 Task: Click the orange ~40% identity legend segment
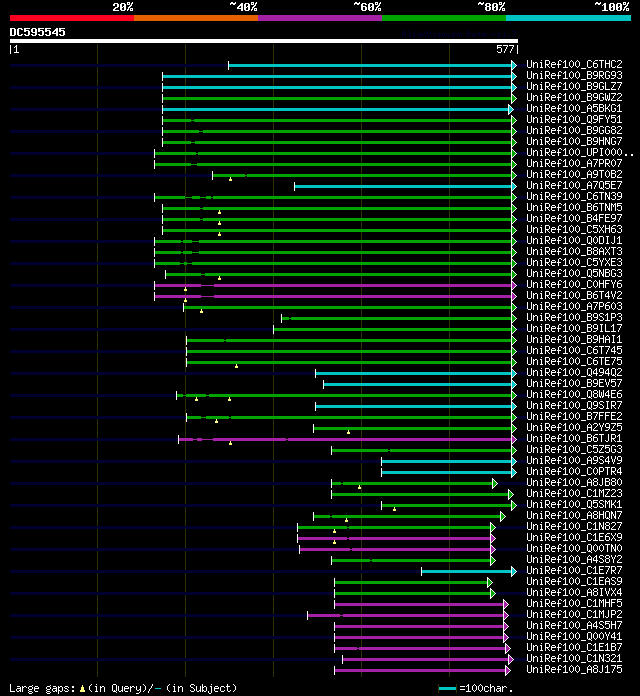coord(196,18)
